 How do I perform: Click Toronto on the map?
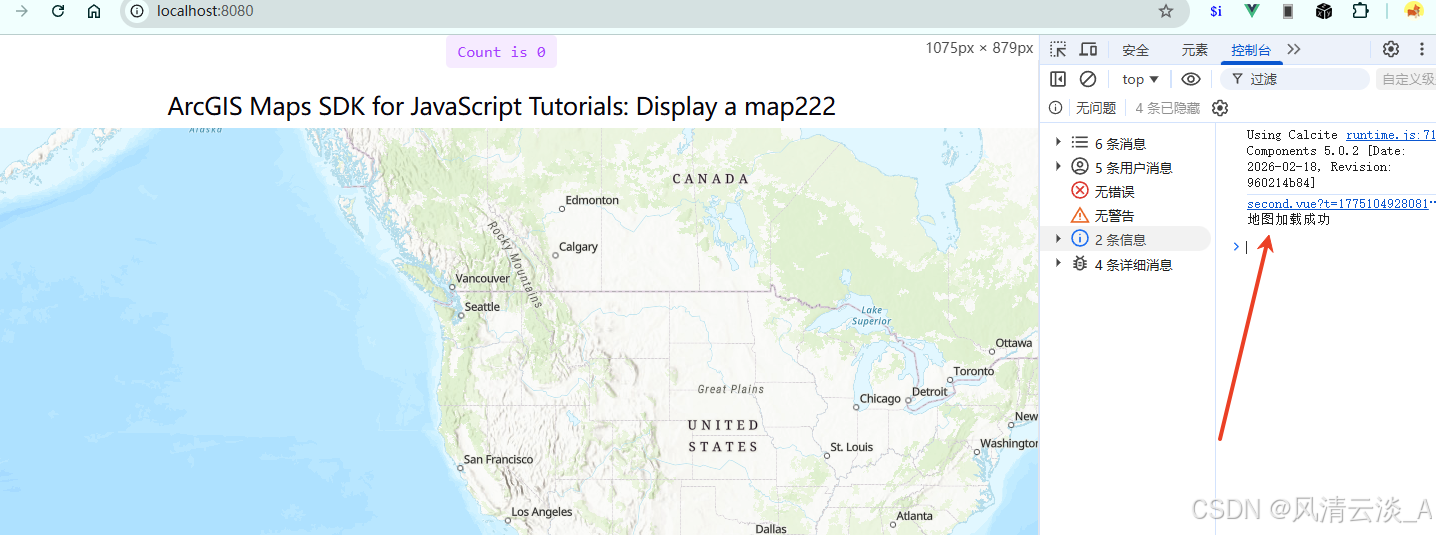974,371
